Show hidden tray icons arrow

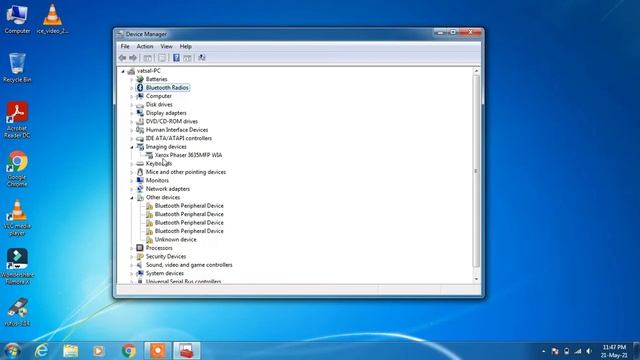pyautogui.click(x=543, y=351)
